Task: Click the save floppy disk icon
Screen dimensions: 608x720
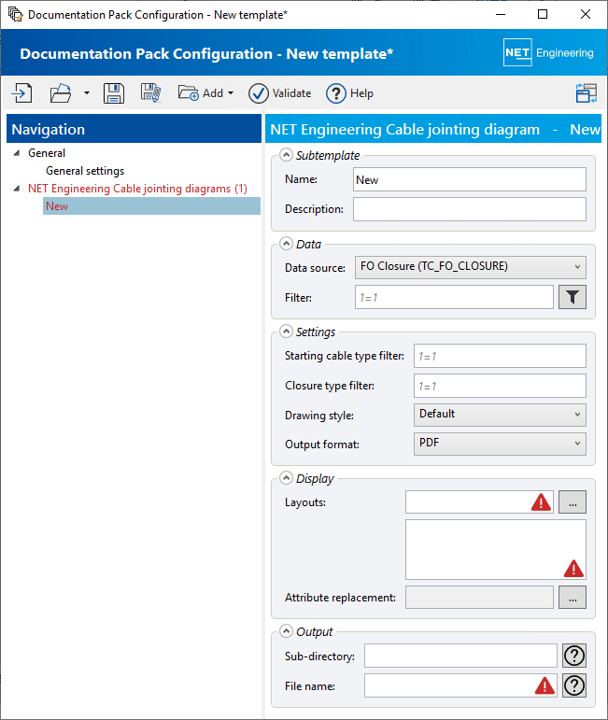Action: pyautogui.click(x=113, y=93)
